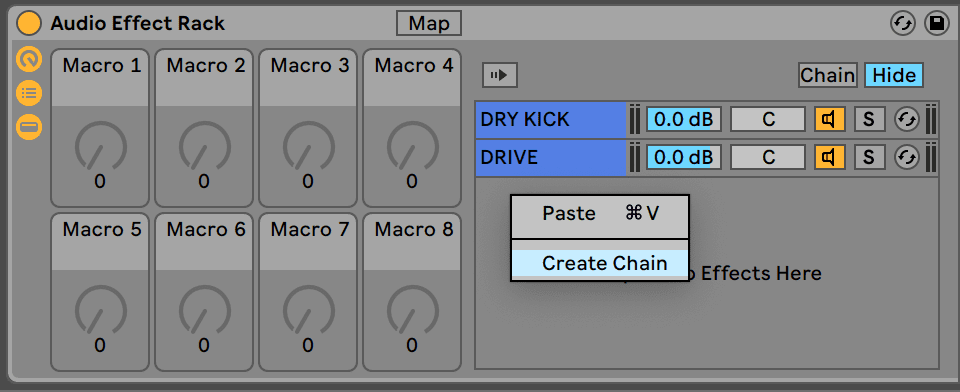Toggle the devices view icon

click(29, 127)
